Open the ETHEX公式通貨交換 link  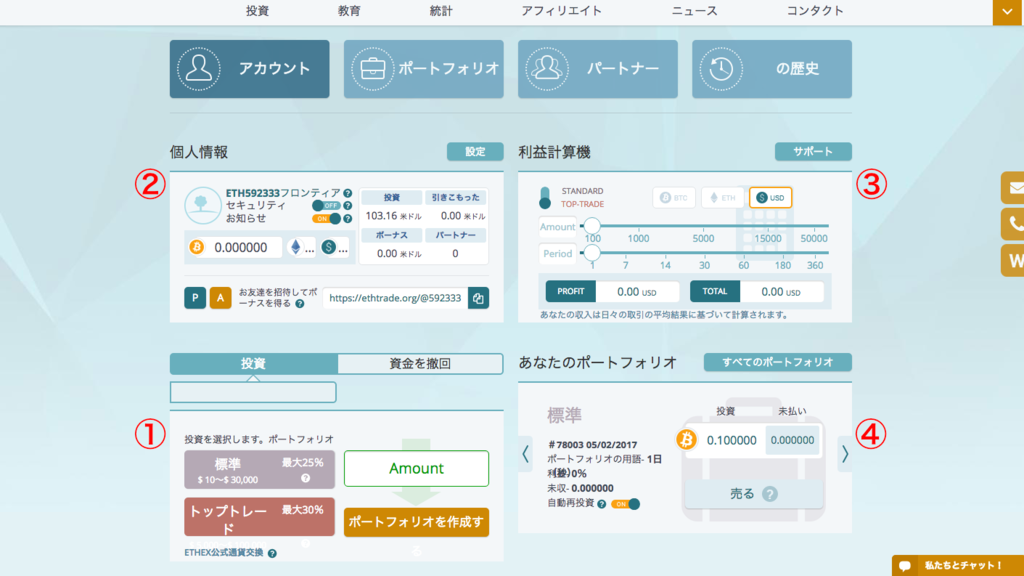click(x=223, y=552)
